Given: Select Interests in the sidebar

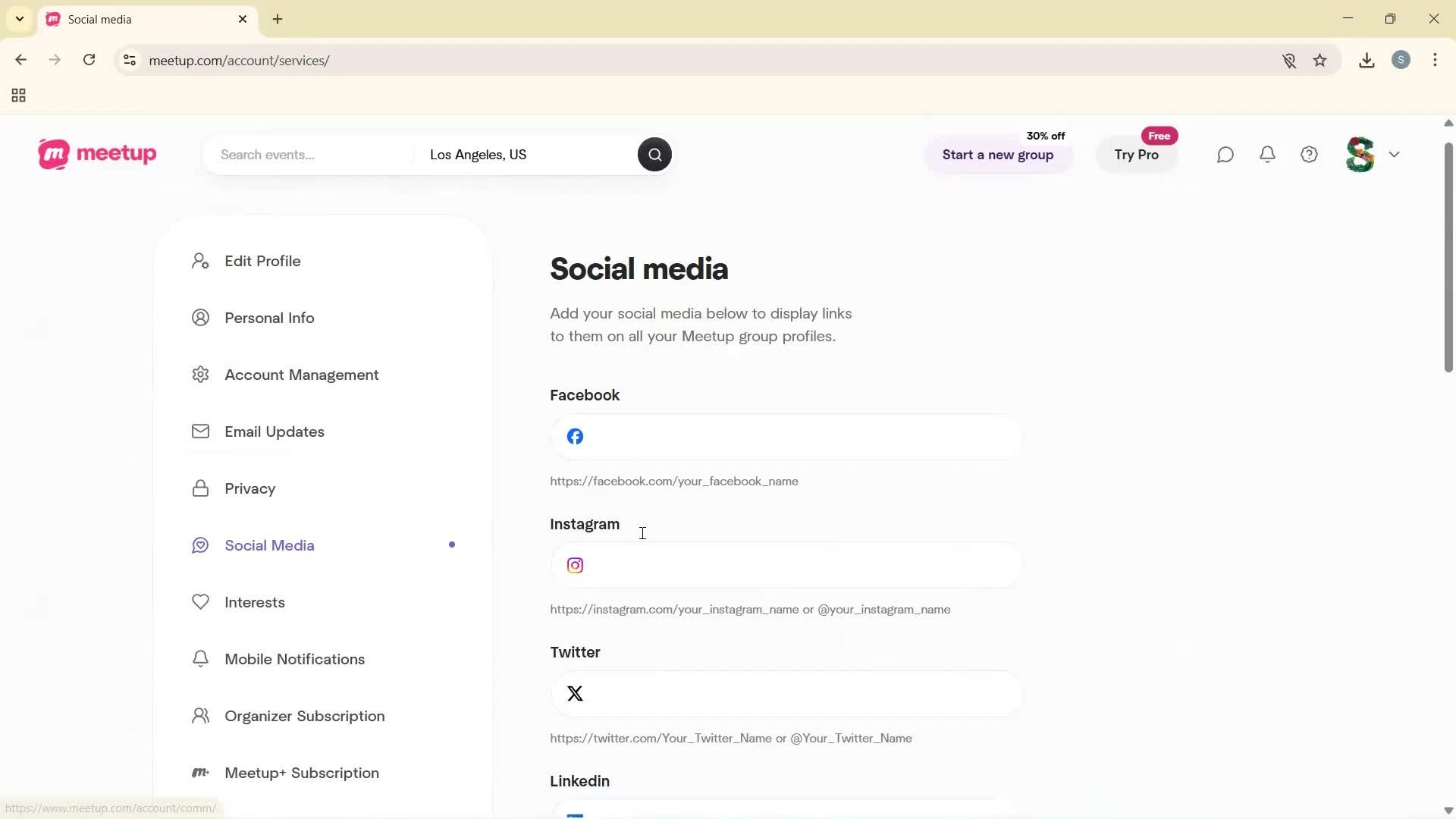Looking at the screenshot, I should coord(254,602).
